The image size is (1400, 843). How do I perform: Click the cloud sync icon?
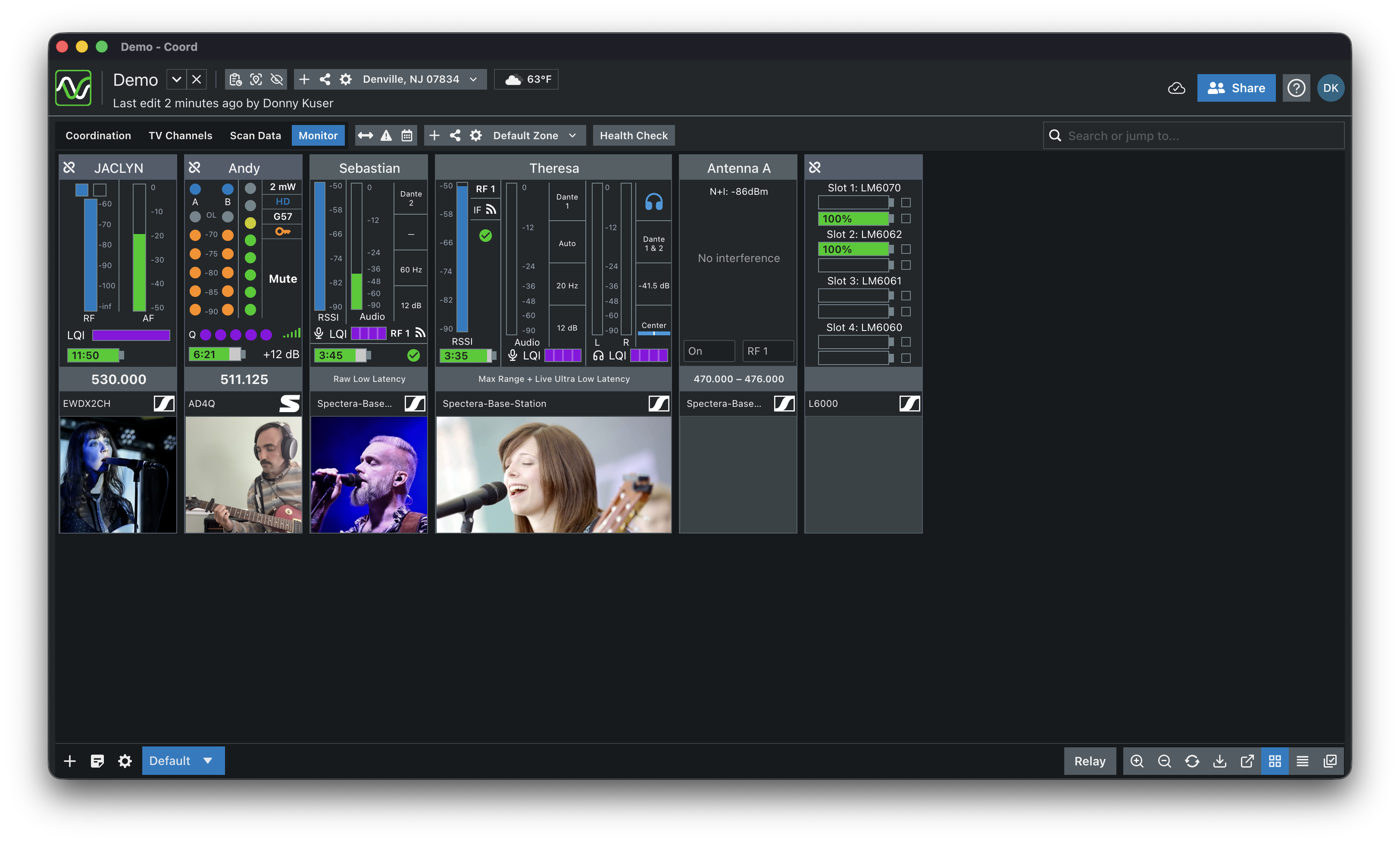tap(1176, 88)
